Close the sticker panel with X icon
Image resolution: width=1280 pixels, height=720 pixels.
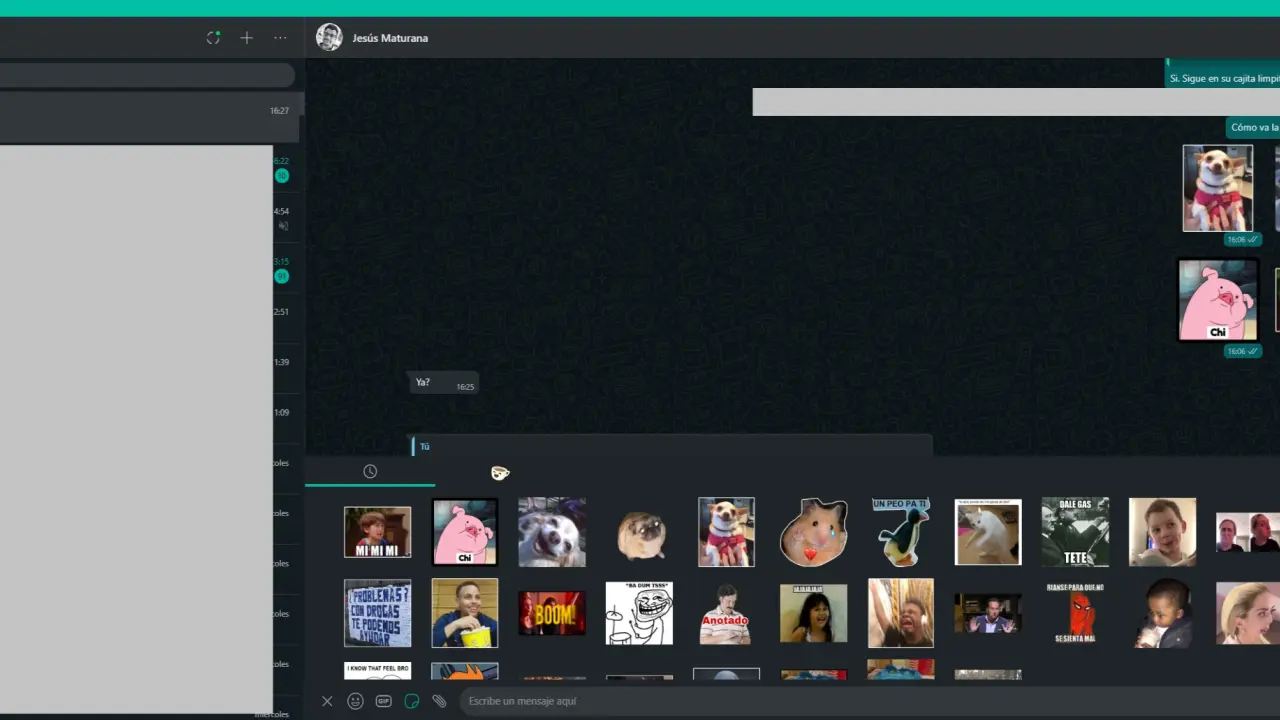[327, 701]
